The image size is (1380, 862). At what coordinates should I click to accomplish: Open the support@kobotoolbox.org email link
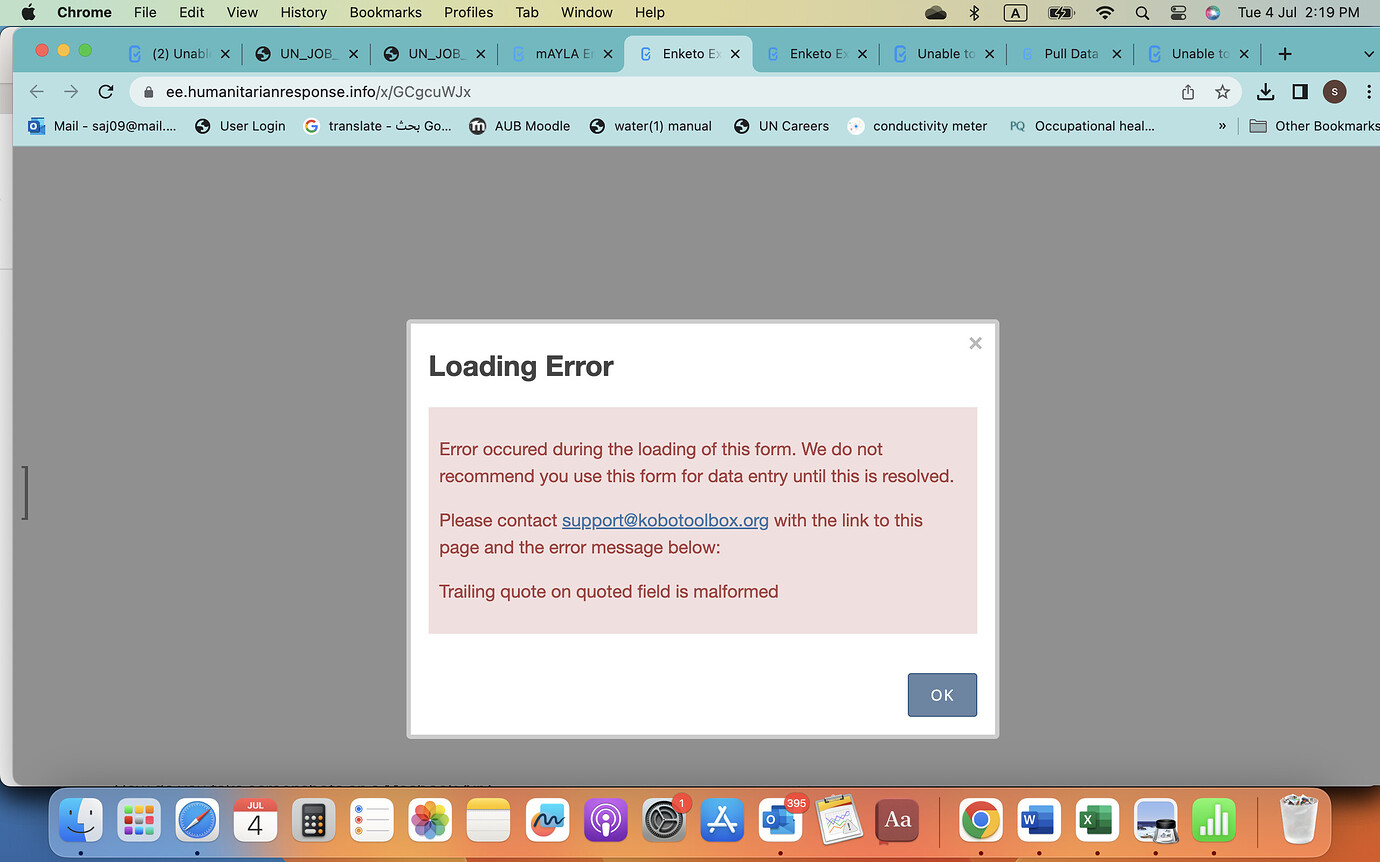point(665,520)
